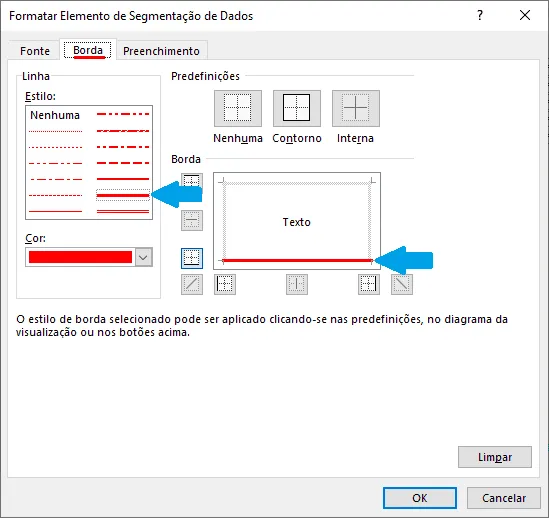Toggle the middle horizontal border button

[x=192, y=220]
